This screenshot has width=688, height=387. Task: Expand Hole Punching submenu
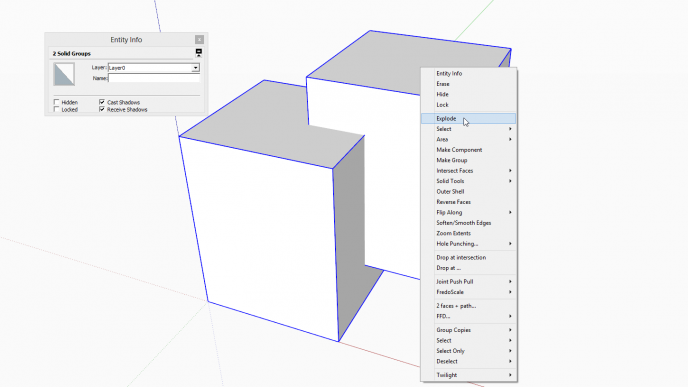coord(469,244)
